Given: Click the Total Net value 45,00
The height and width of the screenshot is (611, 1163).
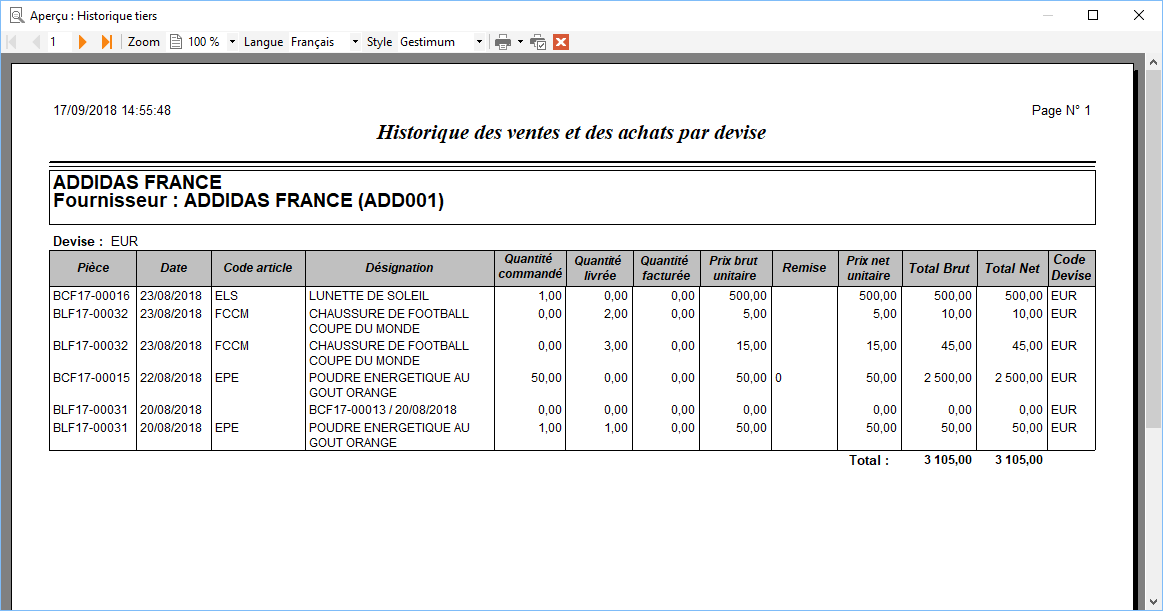Looking at the screenshot, I should pos(1027,346).
